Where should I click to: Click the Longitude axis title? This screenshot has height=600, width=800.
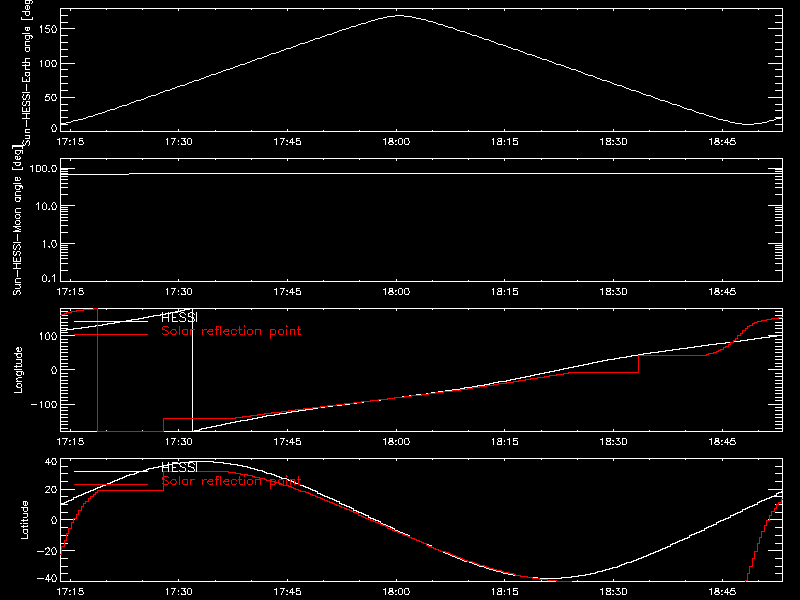(x=18, y=370)
